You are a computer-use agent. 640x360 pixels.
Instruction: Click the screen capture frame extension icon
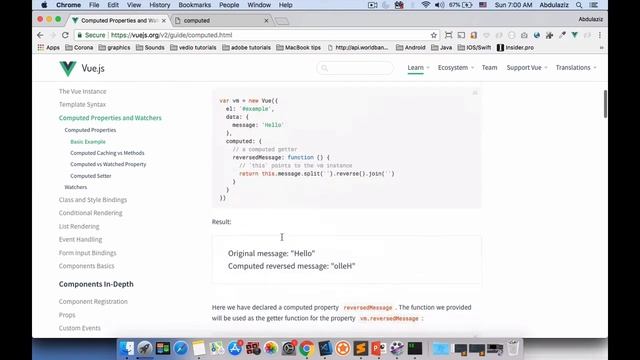coord(448,35)
